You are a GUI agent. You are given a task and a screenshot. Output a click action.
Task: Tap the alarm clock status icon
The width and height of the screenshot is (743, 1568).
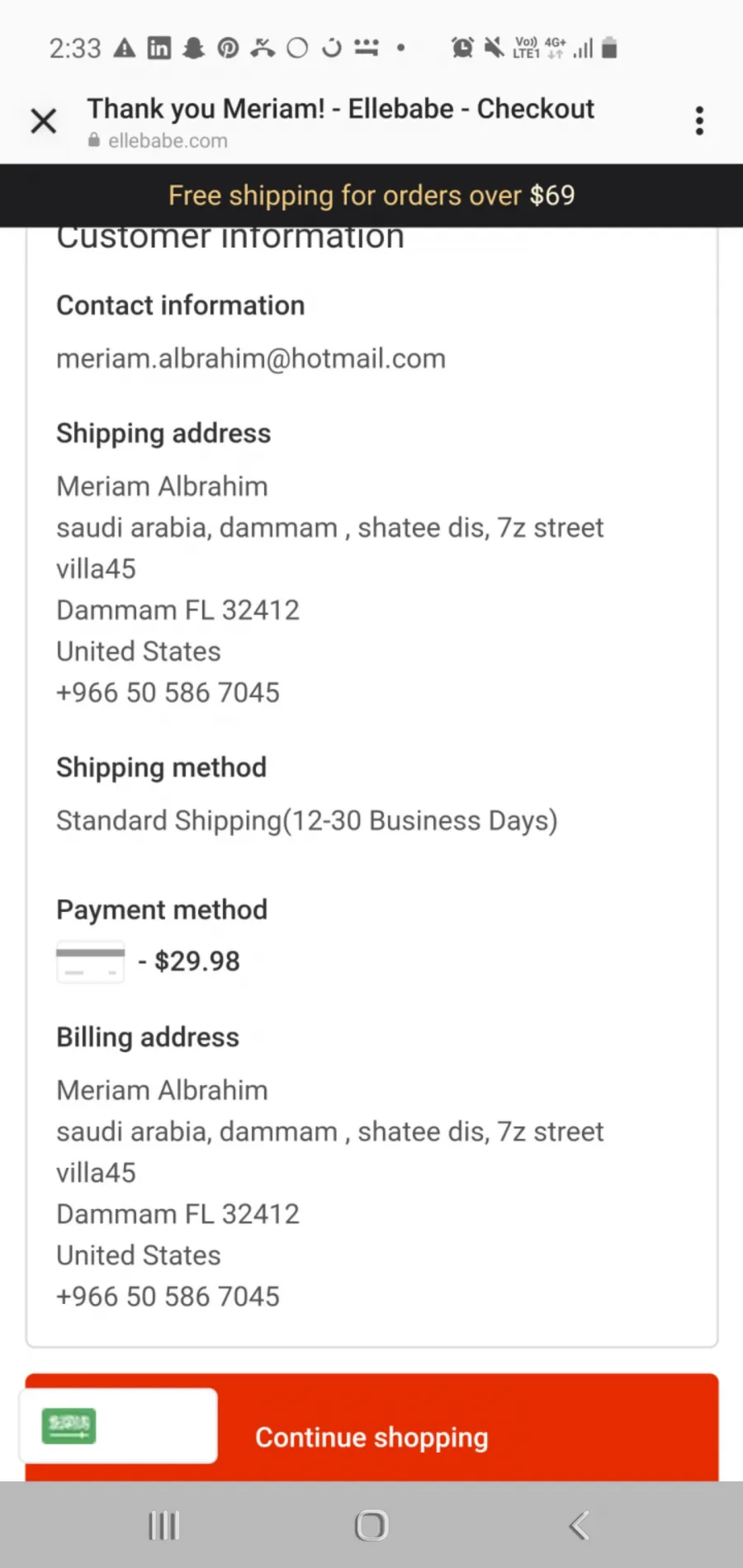pos(462,48)
